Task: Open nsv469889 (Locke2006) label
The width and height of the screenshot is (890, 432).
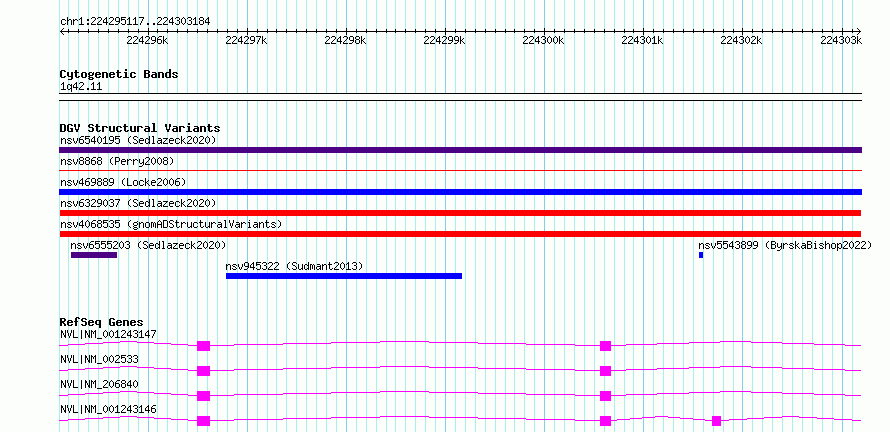Action: (123, 182)
